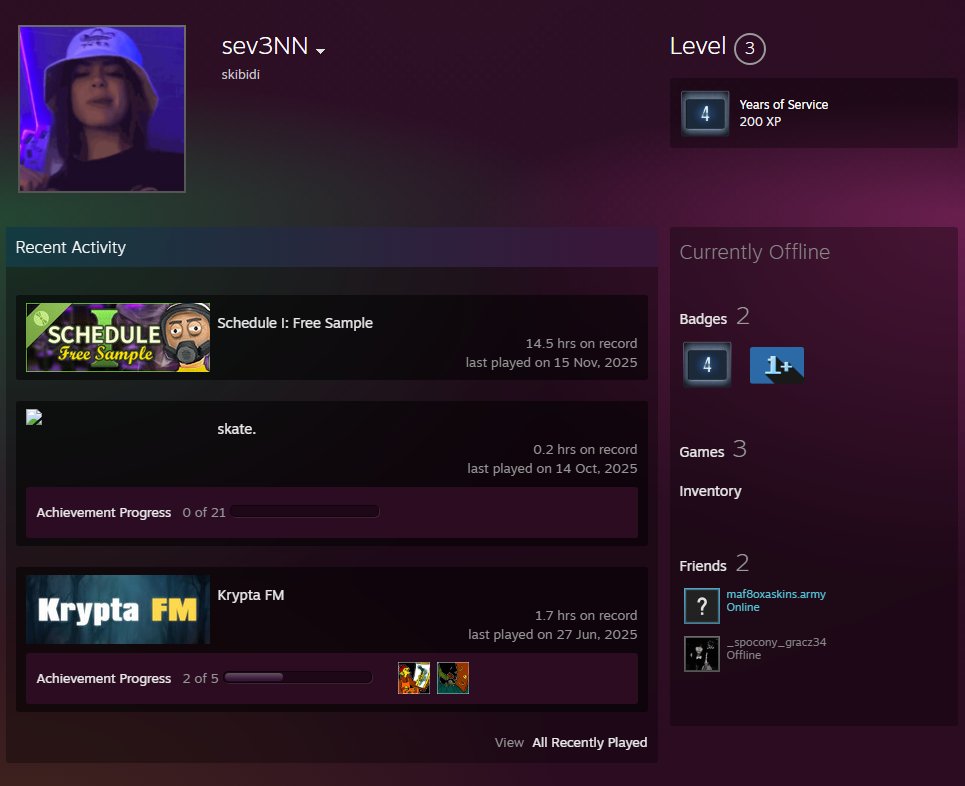Click 'last played on 15 Nov, 2025'
Screen dimensions: 965x786
click(x=551, y=363)
